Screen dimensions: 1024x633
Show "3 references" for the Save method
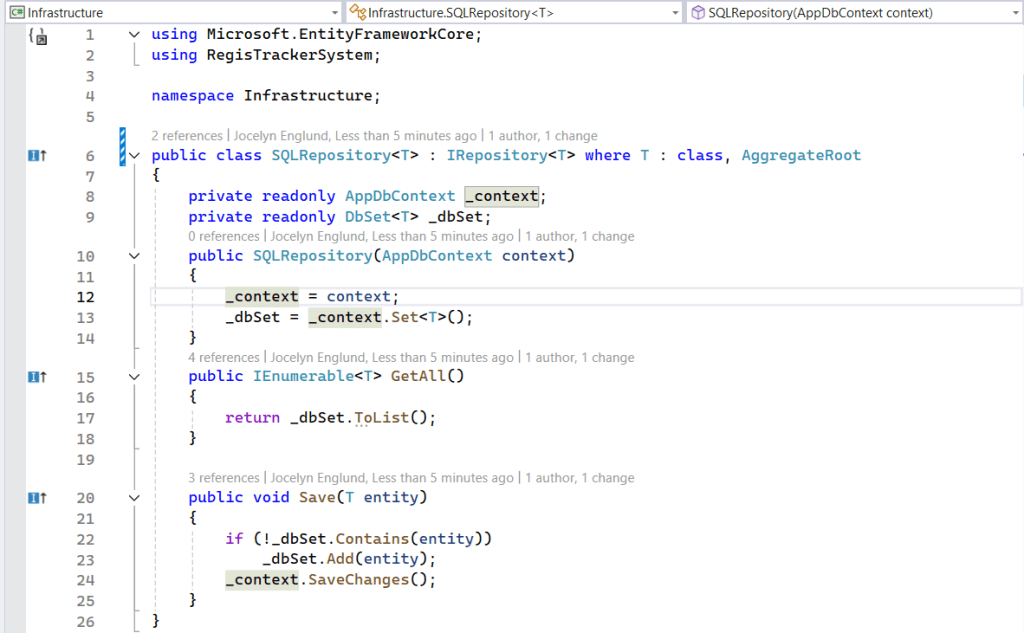point(224,478)
